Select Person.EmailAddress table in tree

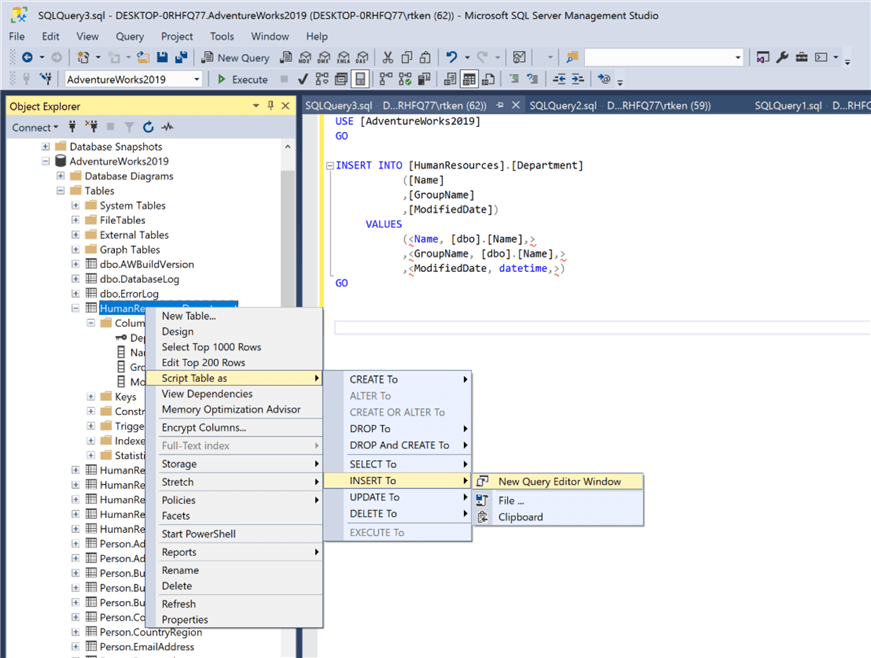pos(147,647)
